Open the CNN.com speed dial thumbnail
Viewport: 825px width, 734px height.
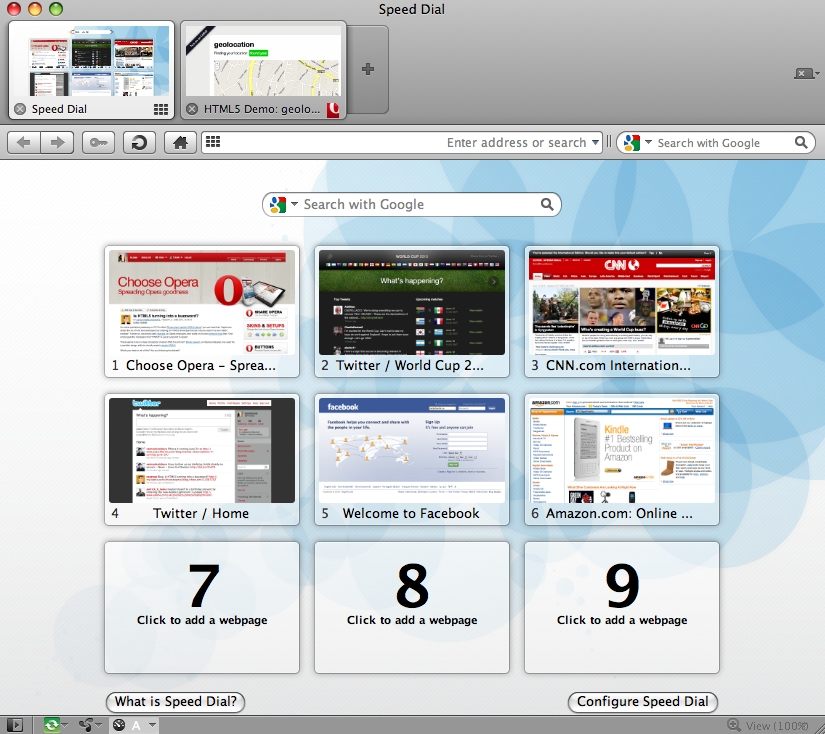621,303
